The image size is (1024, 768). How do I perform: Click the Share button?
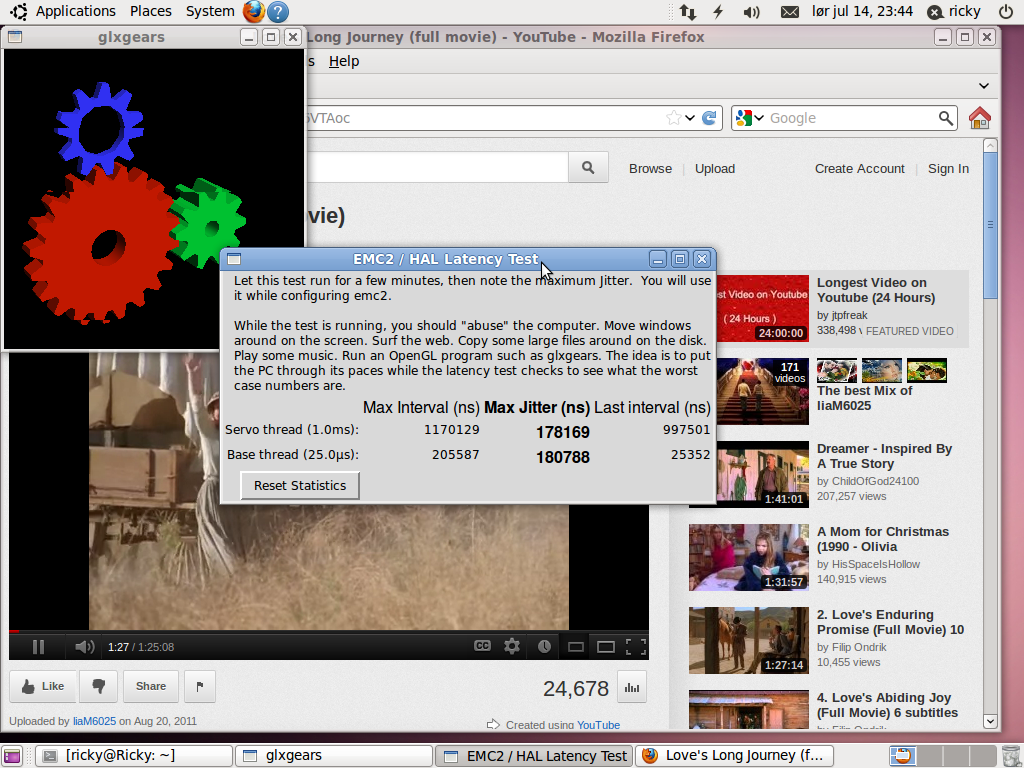pos(151,686)
